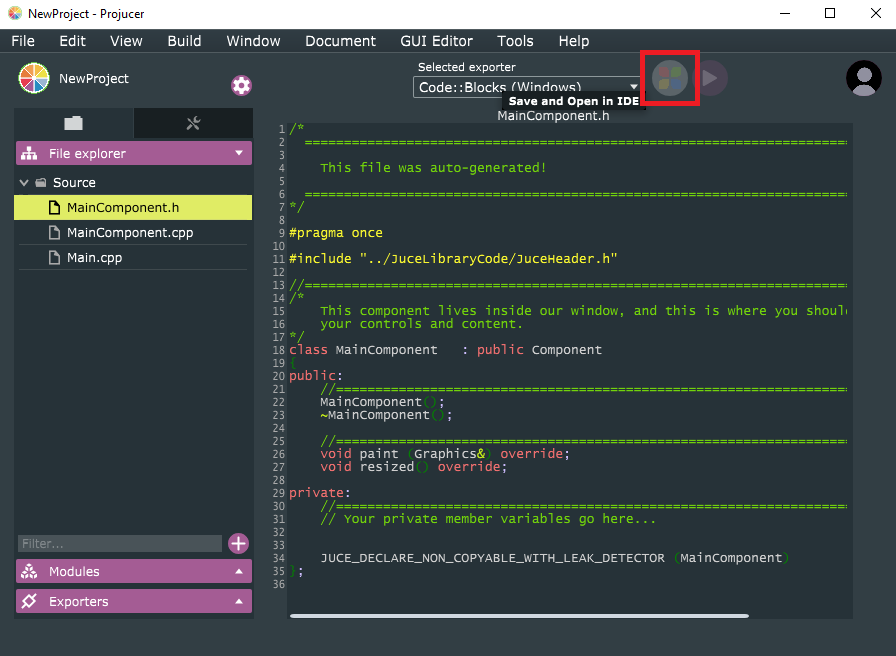Screen dimensions: 896x656
Task: Click the plus add file button
Action: point(238,543)
